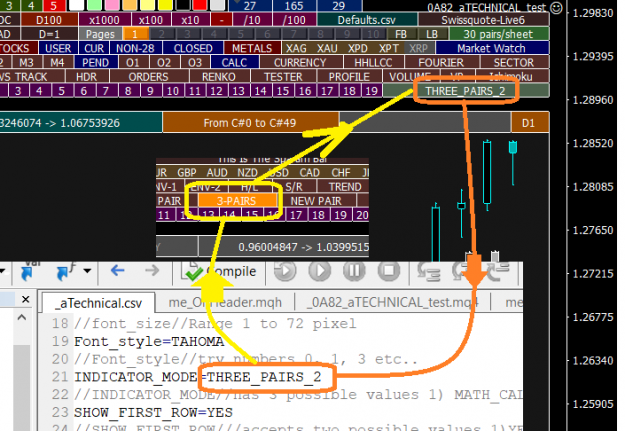625x431 pixels.
Task: Click the Go to function arrow icon
Action: coord(64,272)
